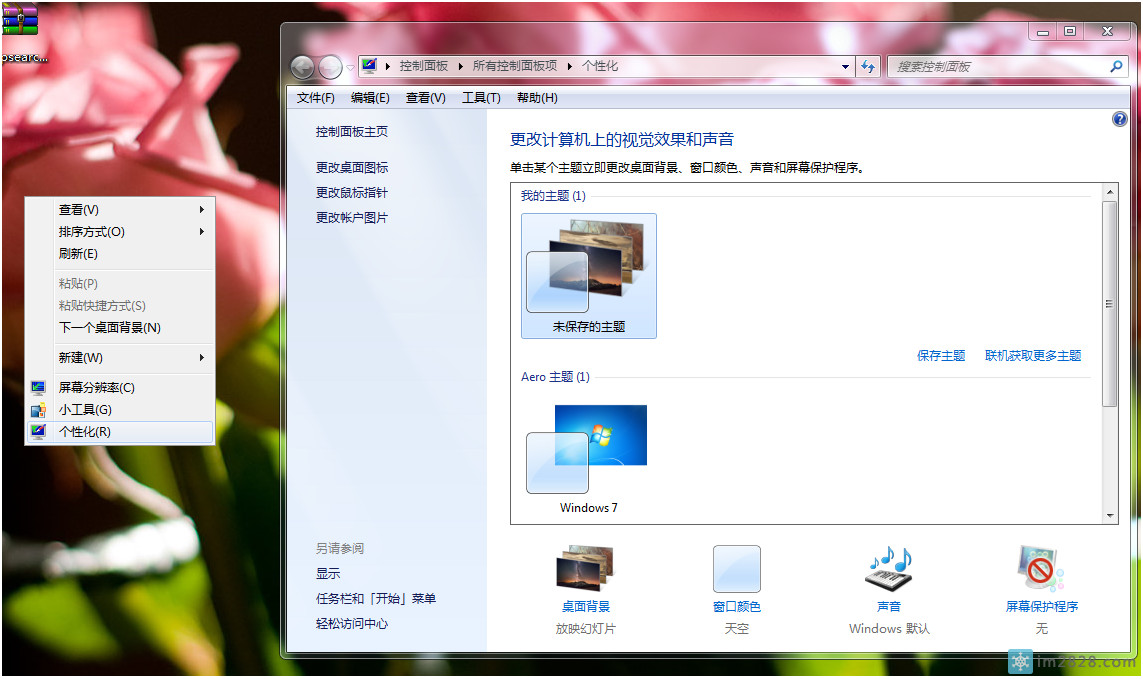Click the back navigation arrow button
The image size is (1143, 679).
click(x=303, y=67)
